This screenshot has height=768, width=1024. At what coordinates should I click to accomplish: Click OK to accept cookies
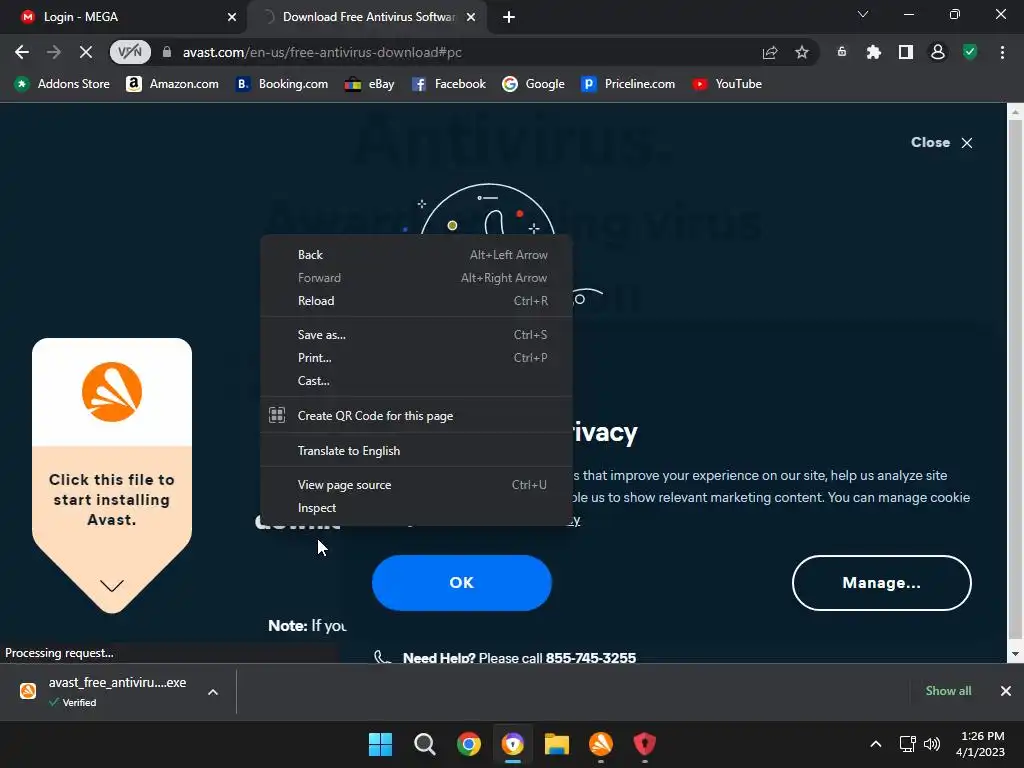pos(462,583)
